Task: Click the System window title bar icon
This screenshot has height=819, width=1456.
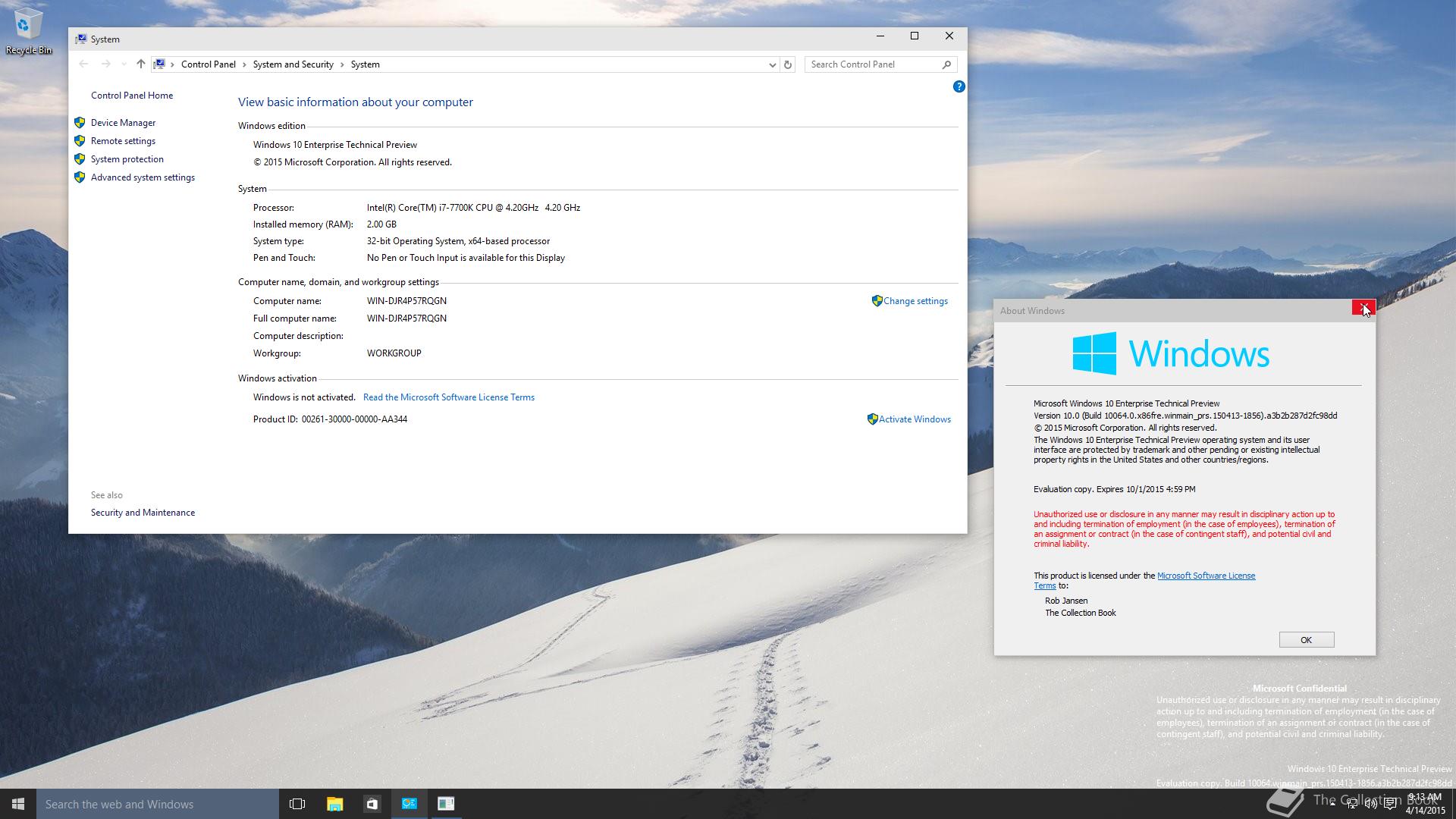Action: click(x=80, y=39)
